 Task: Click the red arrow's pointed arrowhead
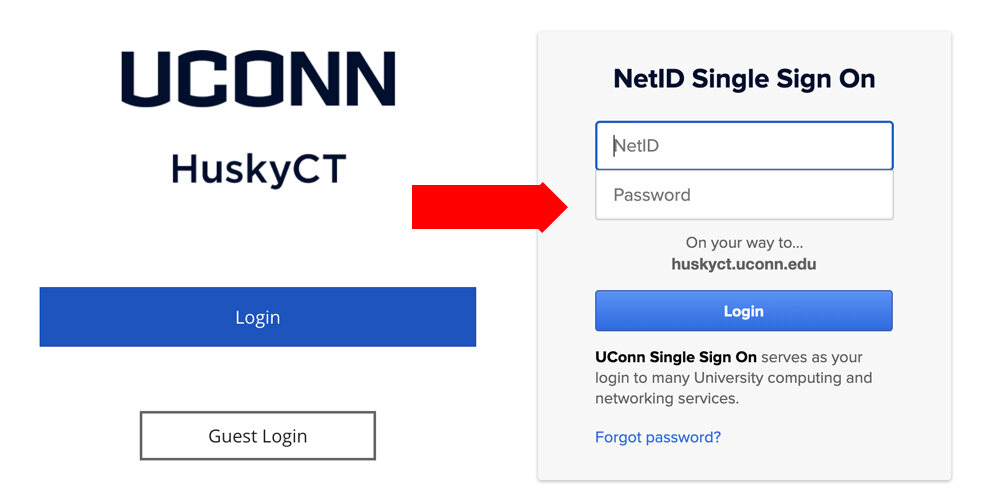click(x=554, y=207)
